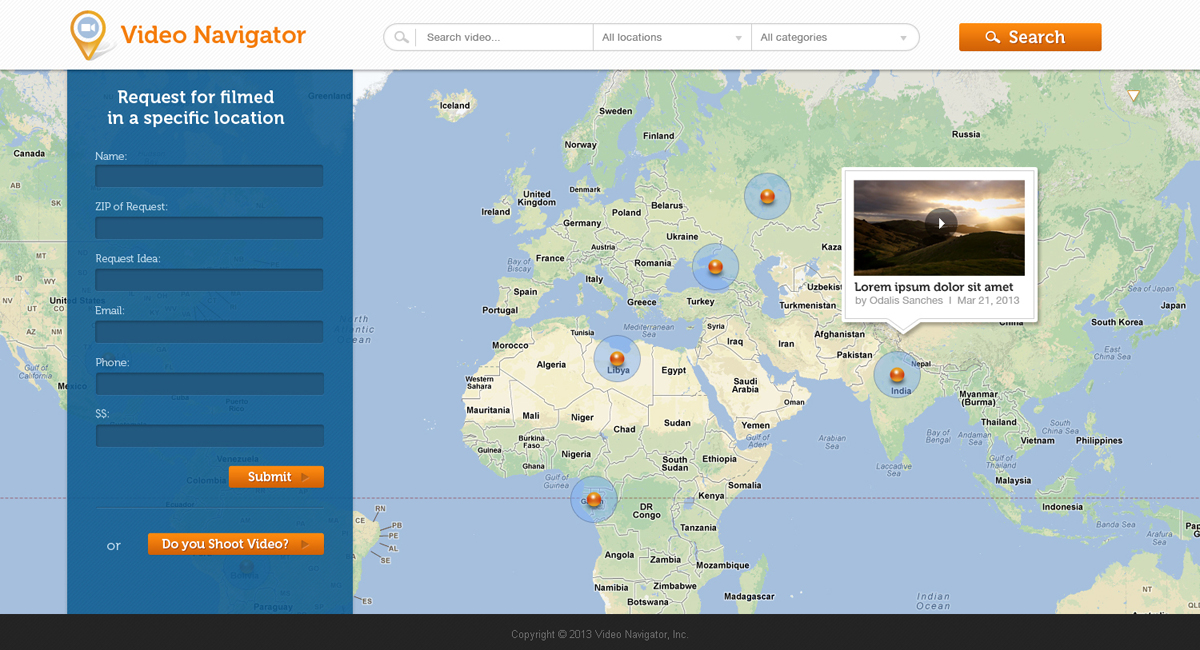Click the $$ input field
1200x650 pixels.
[209, 436]
